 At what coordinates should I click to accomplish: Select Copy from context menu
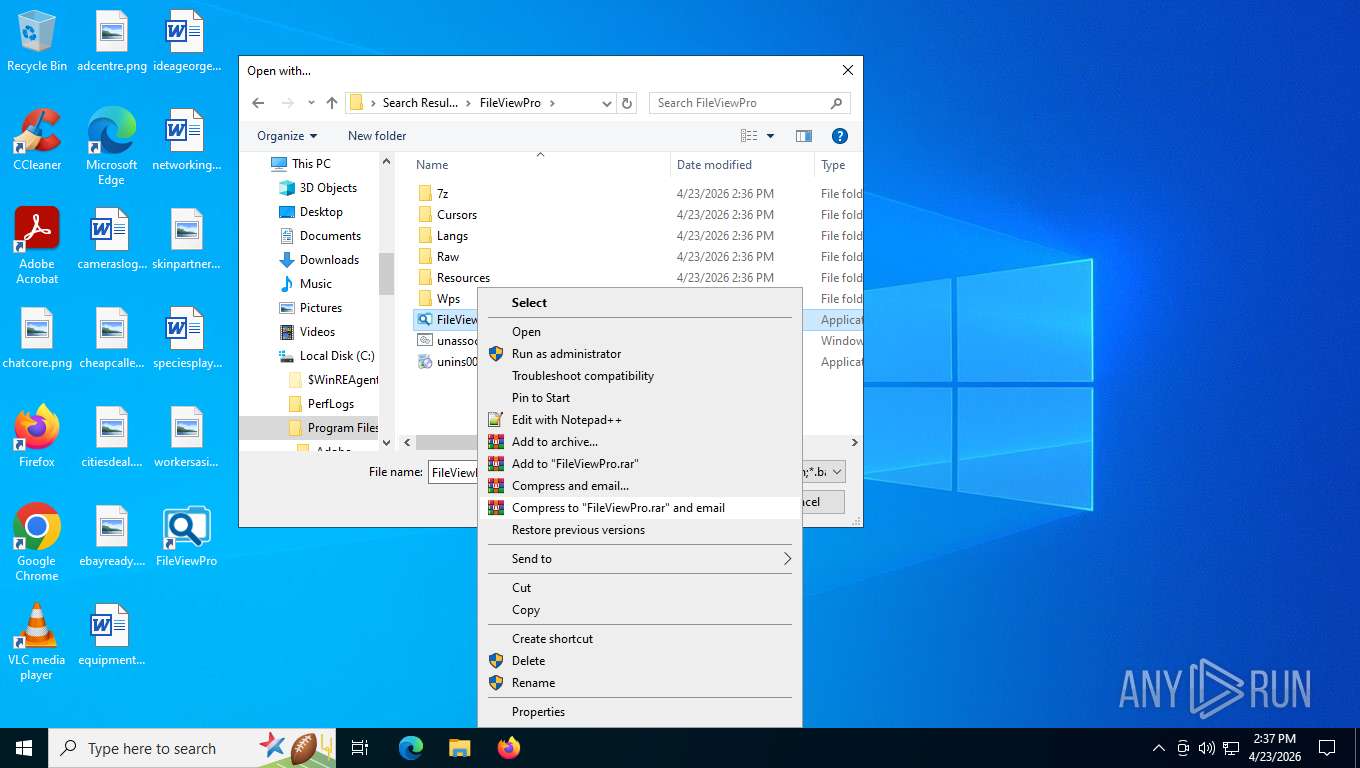pyautogui.click(x=640, y=610)
